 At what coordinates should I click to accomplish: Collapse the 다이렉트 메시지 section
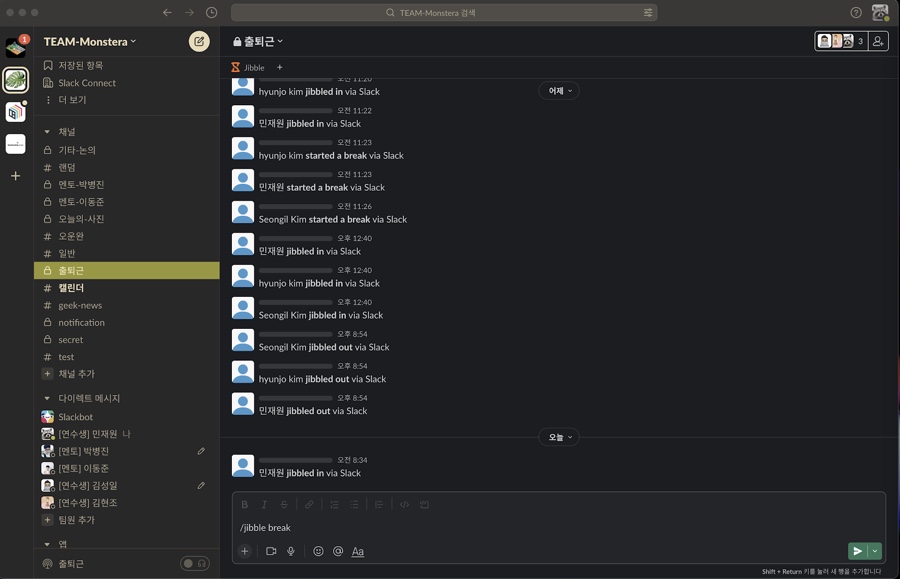(x=47, y=398)
